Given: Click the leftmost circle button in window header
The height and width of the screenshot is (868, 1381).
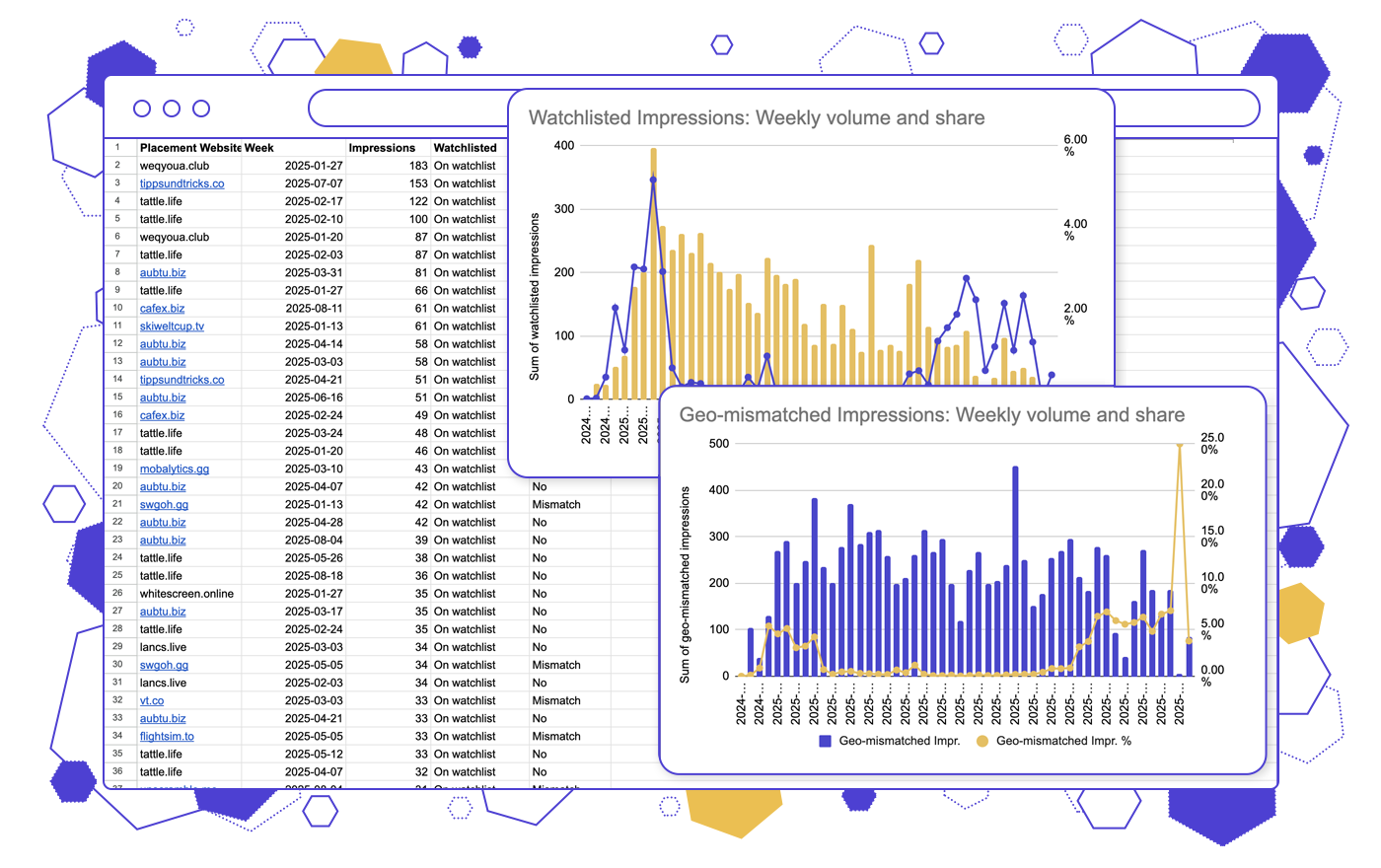Looking at the screenshot, I should pyautogui.click(x=142, y=108).
